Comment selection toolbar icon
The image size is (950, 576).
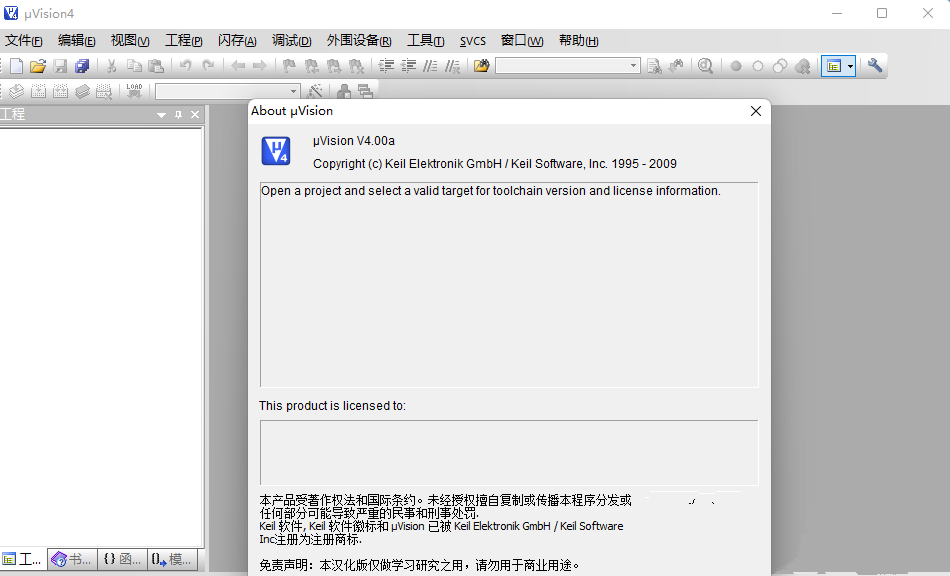pos(430,66)
